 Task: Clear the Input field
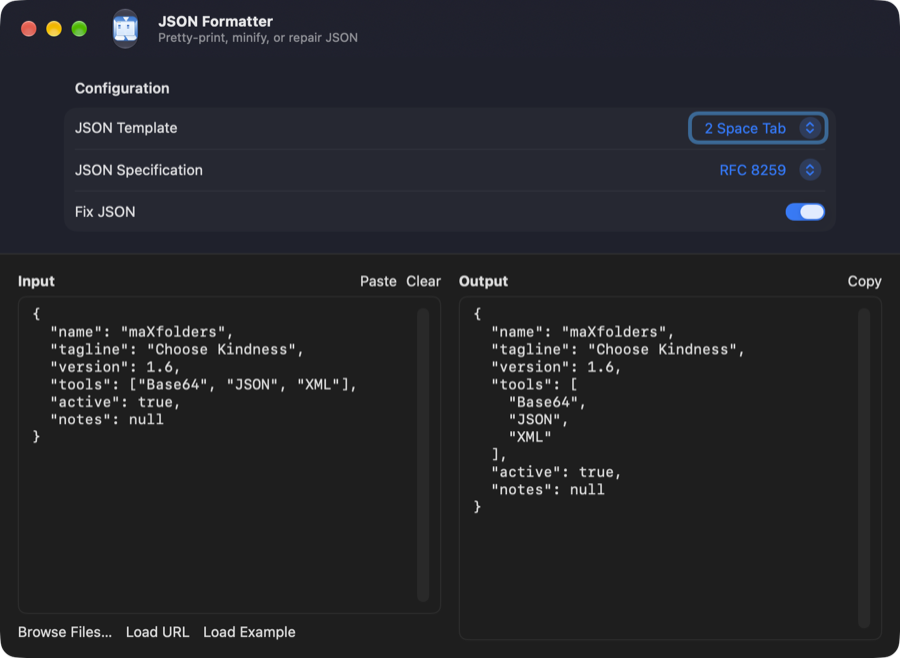pos(423,281)
